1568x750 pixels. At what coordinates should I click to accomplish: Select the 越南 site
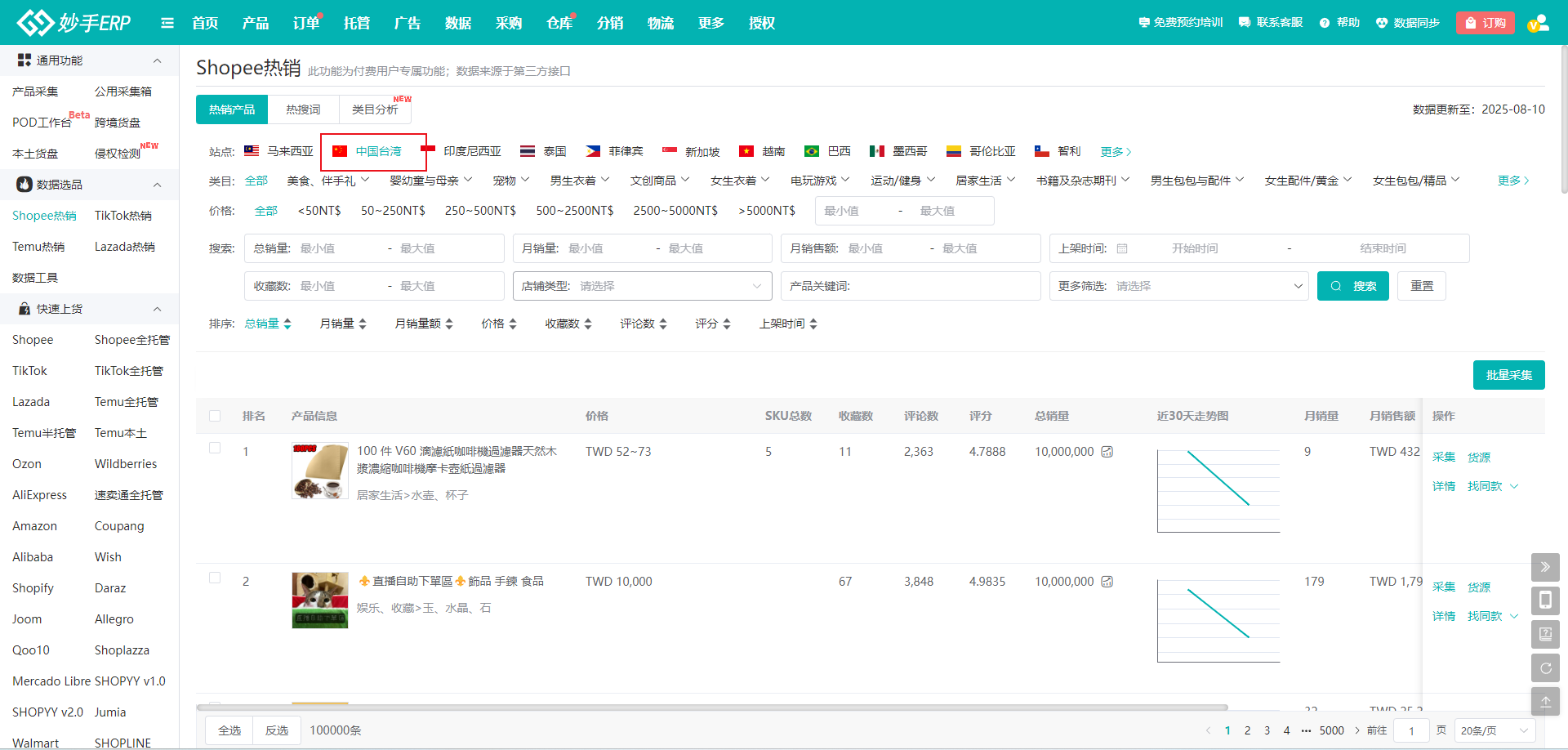762,151
